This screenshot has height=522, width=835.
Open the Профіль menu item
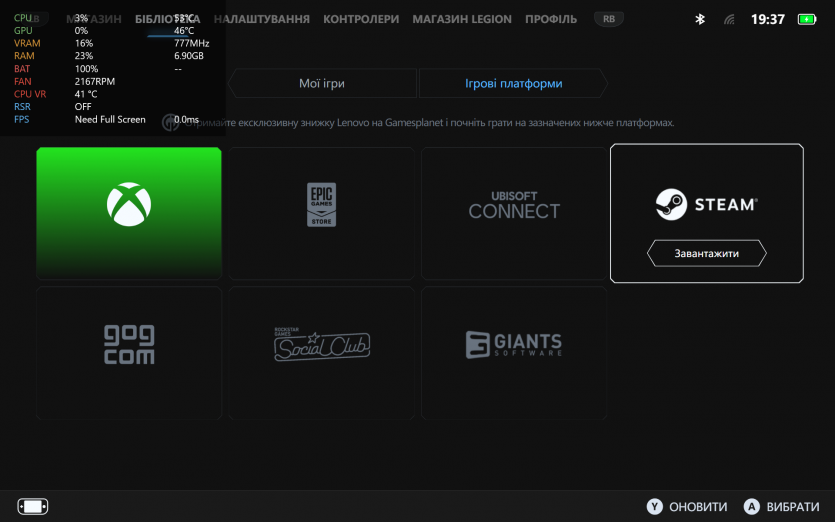tap(551, 19)
